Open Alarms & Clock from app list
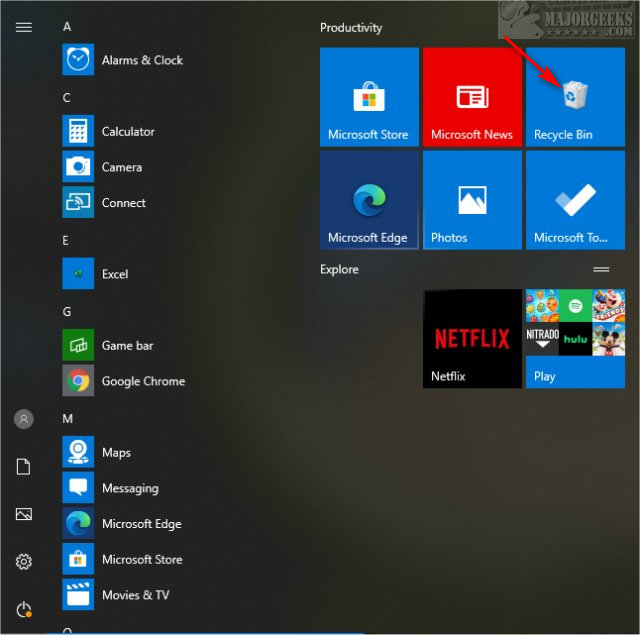 141,60
